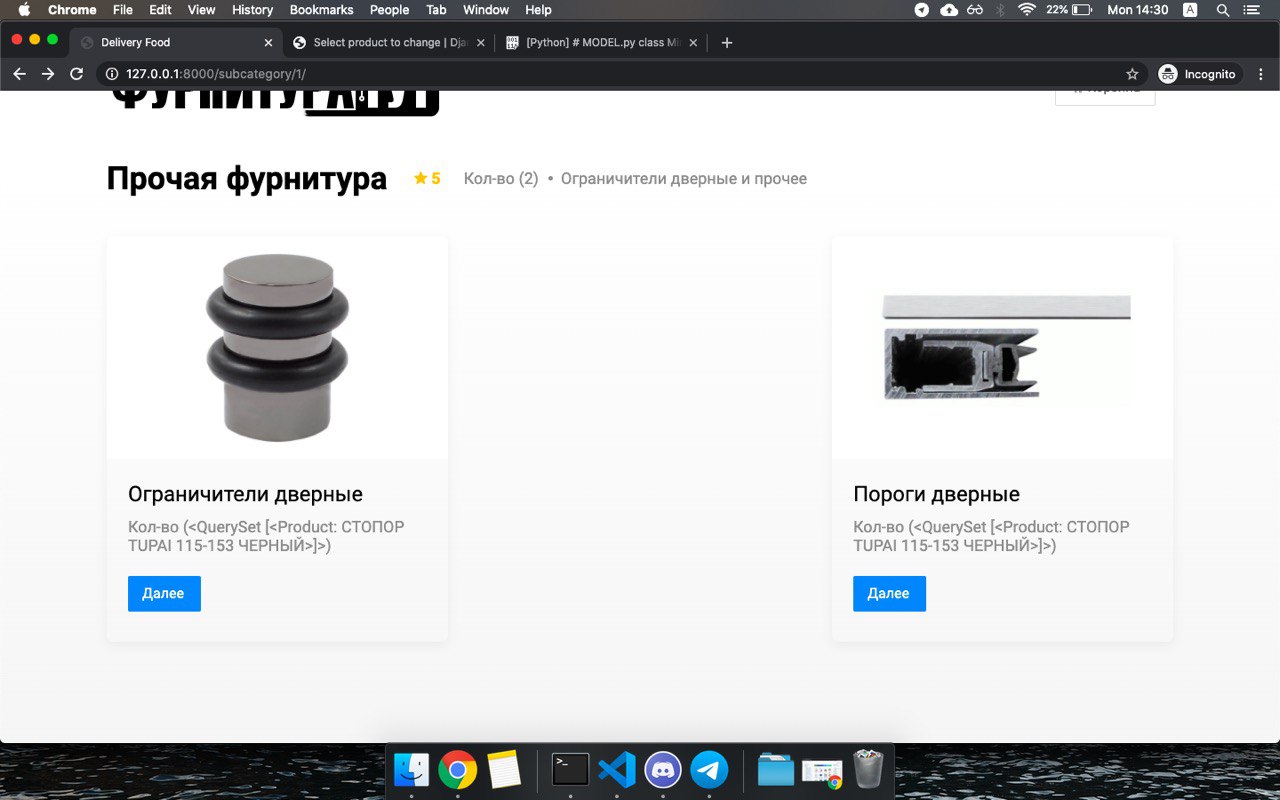Open Chrome three-dot menu
Viewport: 1280px width, 800px height.
pos(1261,74)
